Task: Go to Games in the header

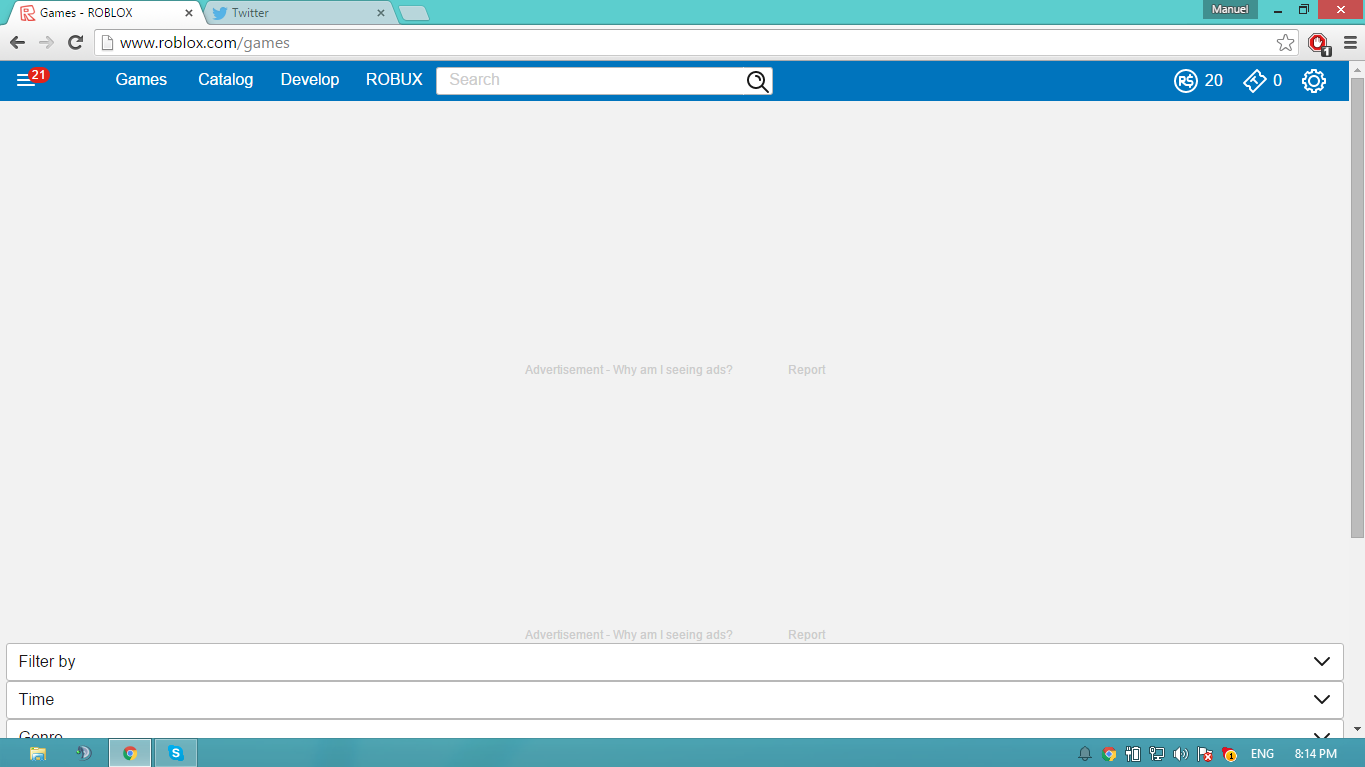Action: 141,80
